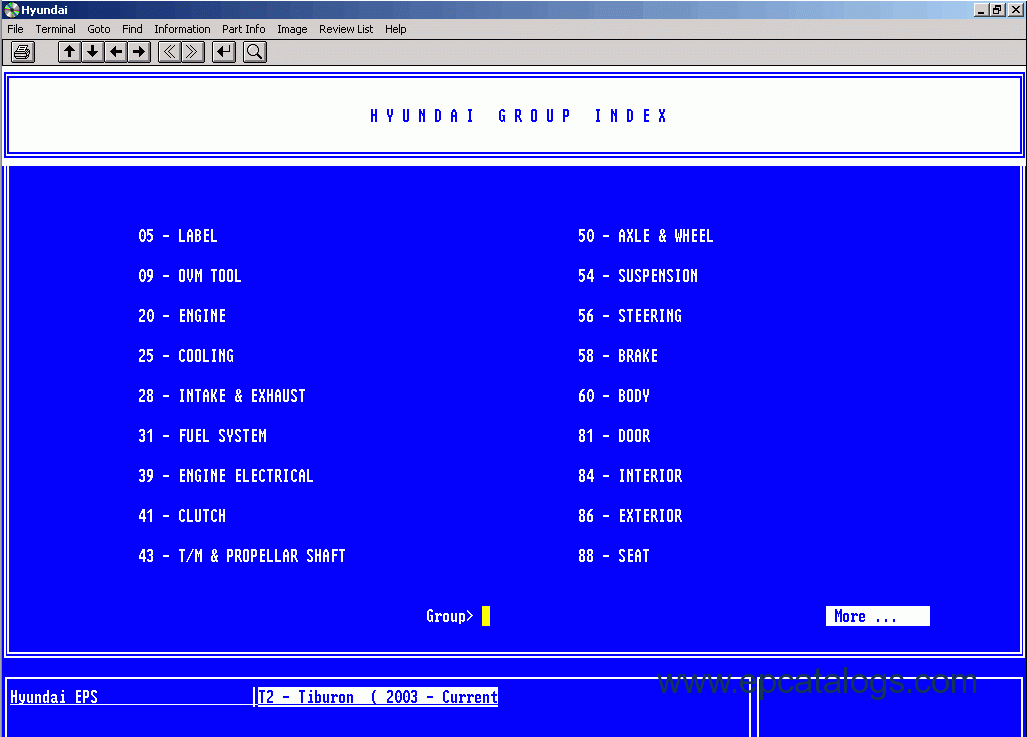Click the Group> input cursor field

(x=486, y=616)
